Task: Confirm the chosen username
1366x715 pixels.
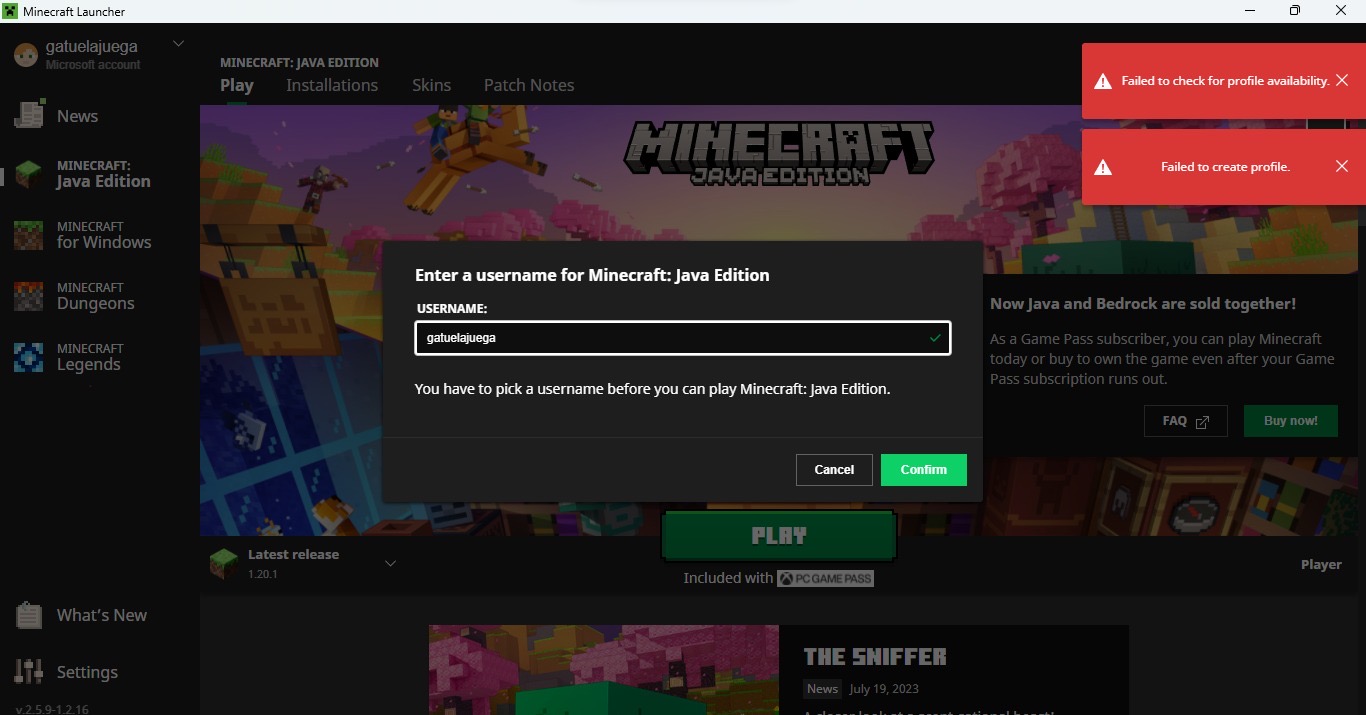Action: (923, 470)
